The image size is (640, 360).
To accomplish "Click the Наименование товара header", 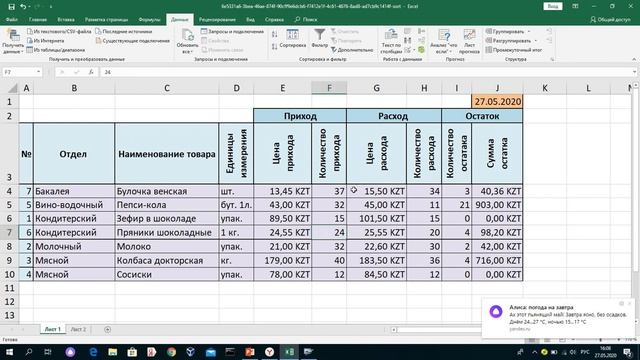I will tap(167, 154).
